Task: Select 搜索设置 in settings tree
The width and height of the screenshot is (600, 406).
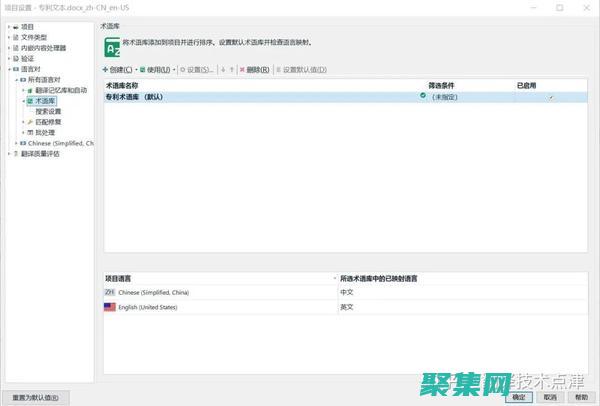Action: click(48, 112)
